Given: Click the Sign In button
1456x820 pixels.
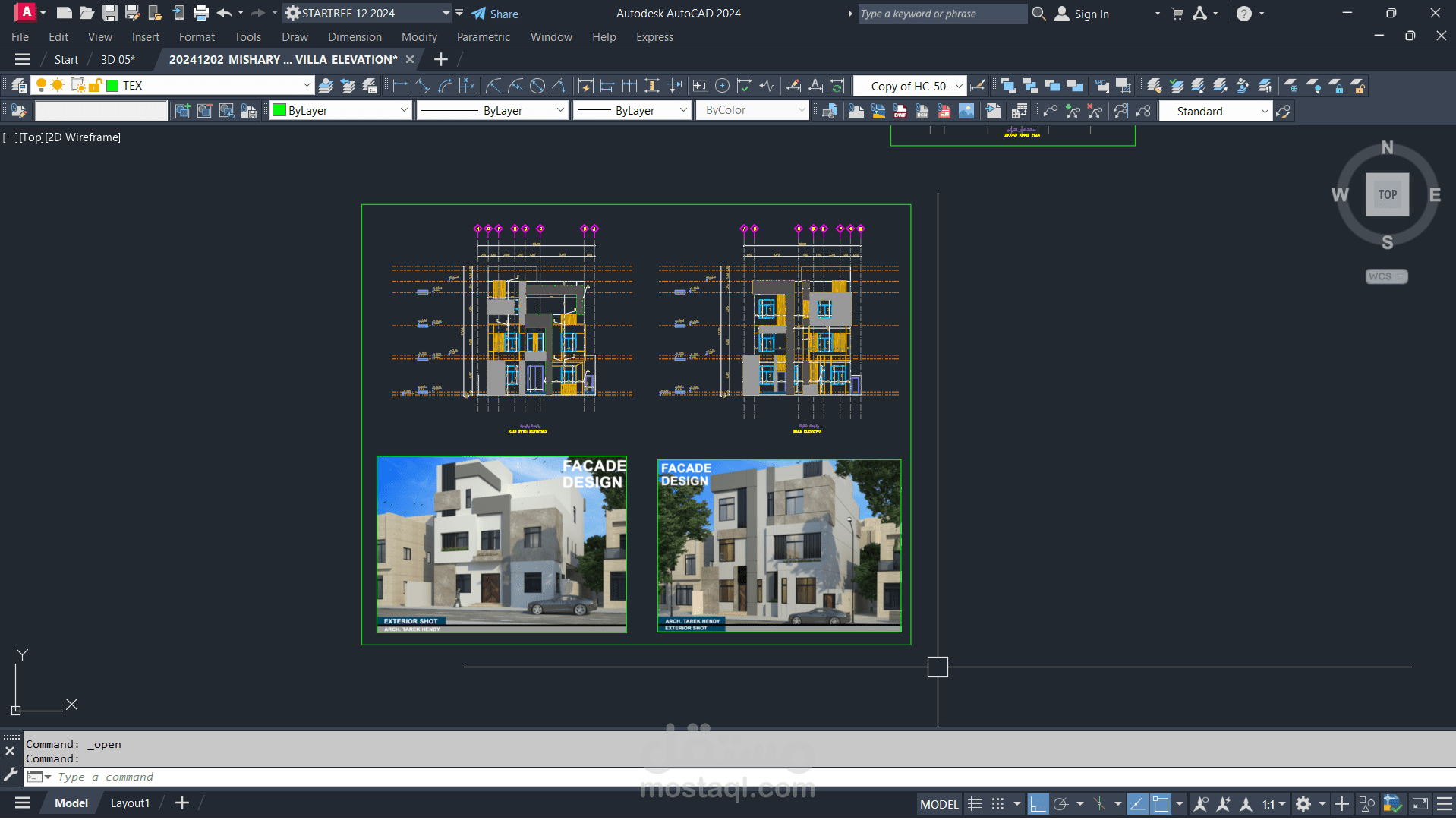Looking at the screenshot, I should 1083,14.
